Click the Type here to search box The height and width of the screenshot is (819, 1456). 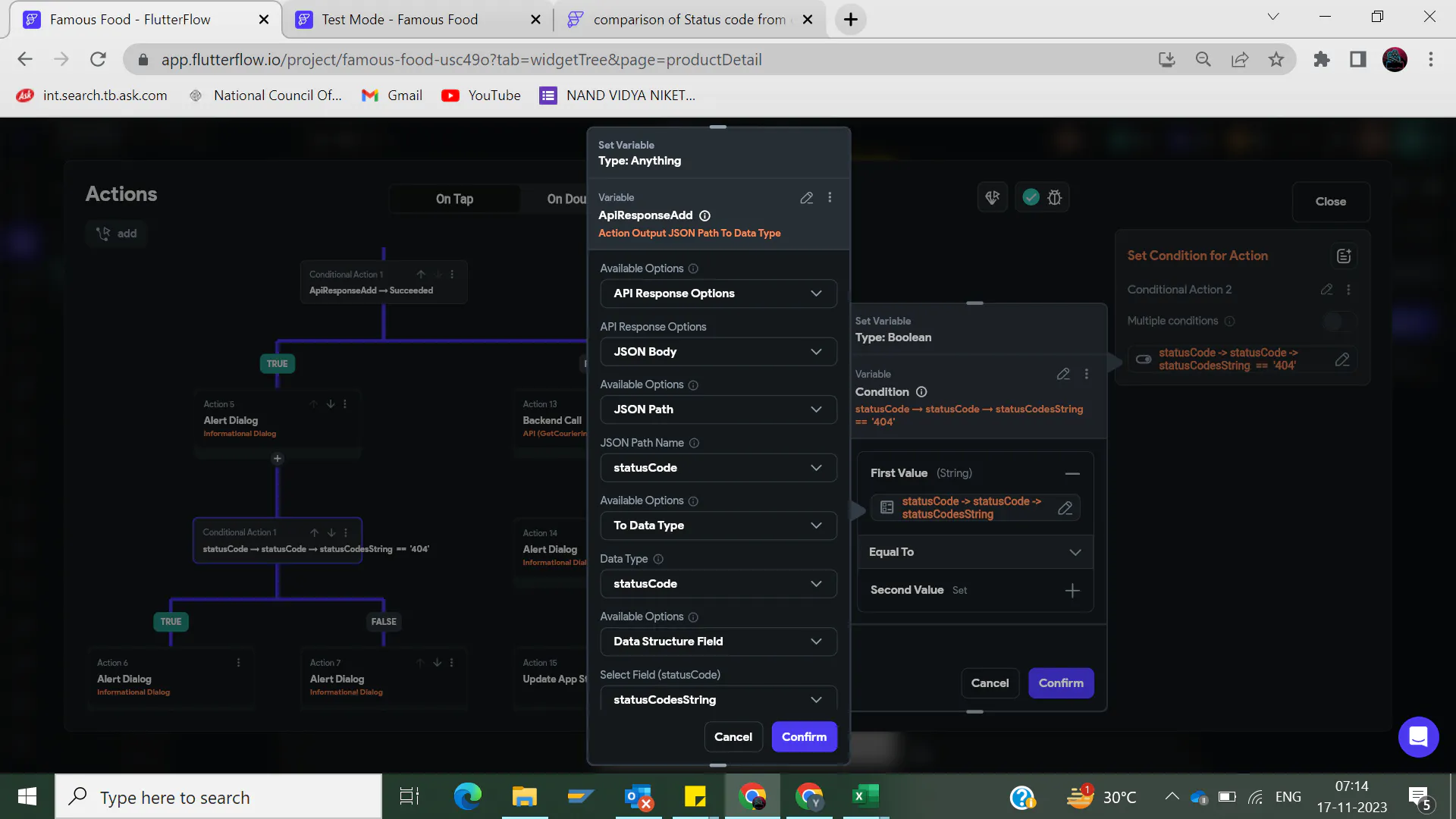(220, 798)
